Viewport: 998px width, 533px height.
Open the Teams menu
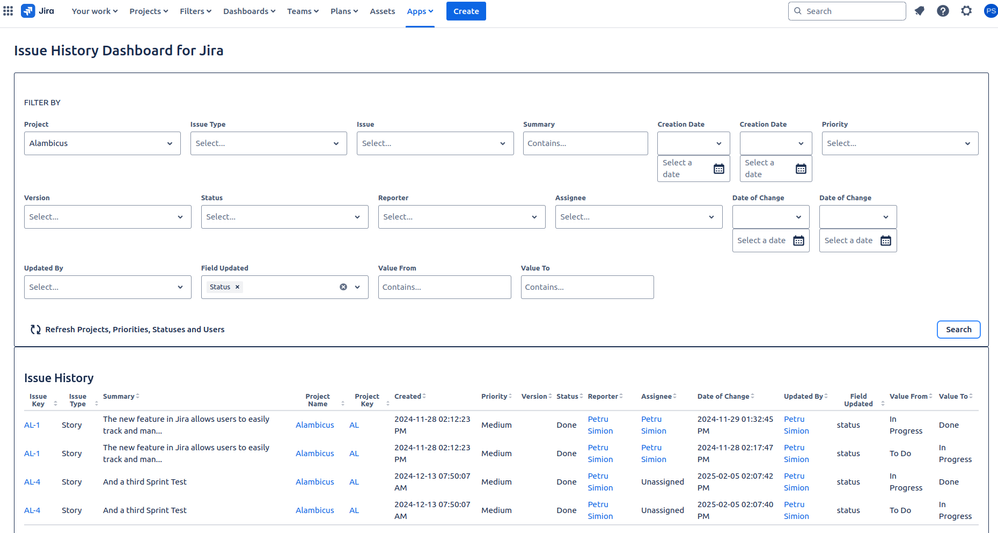point(303,11)
